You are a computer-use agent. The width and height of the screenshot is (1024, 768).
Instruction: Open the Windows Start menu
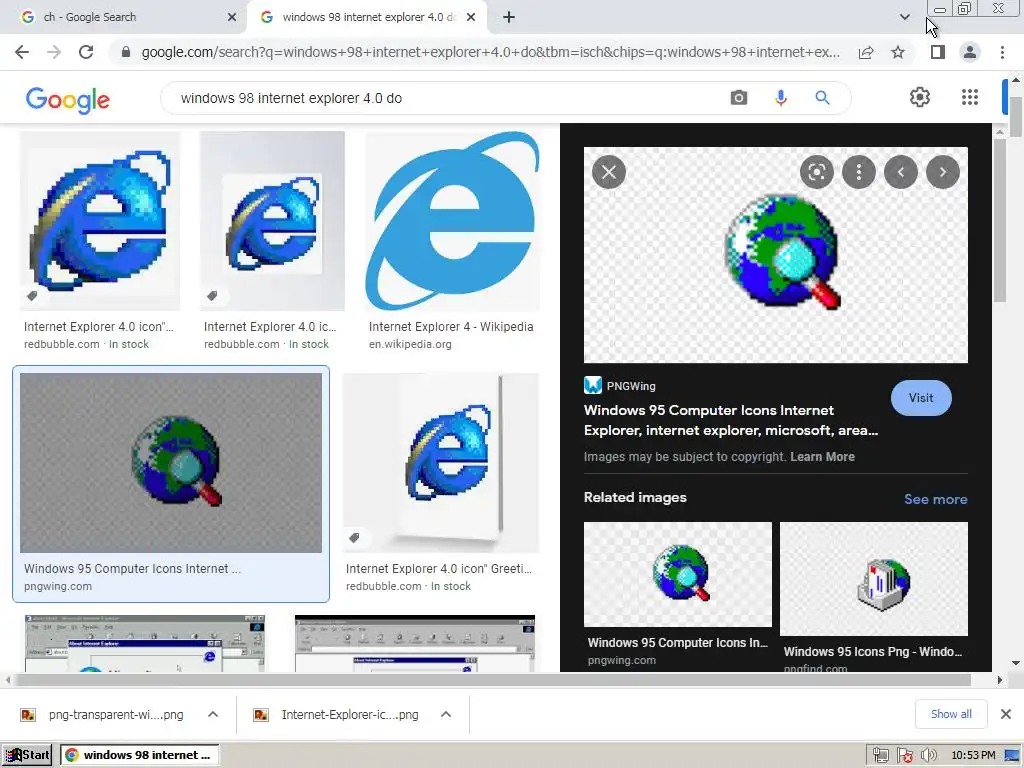[28, 755]
